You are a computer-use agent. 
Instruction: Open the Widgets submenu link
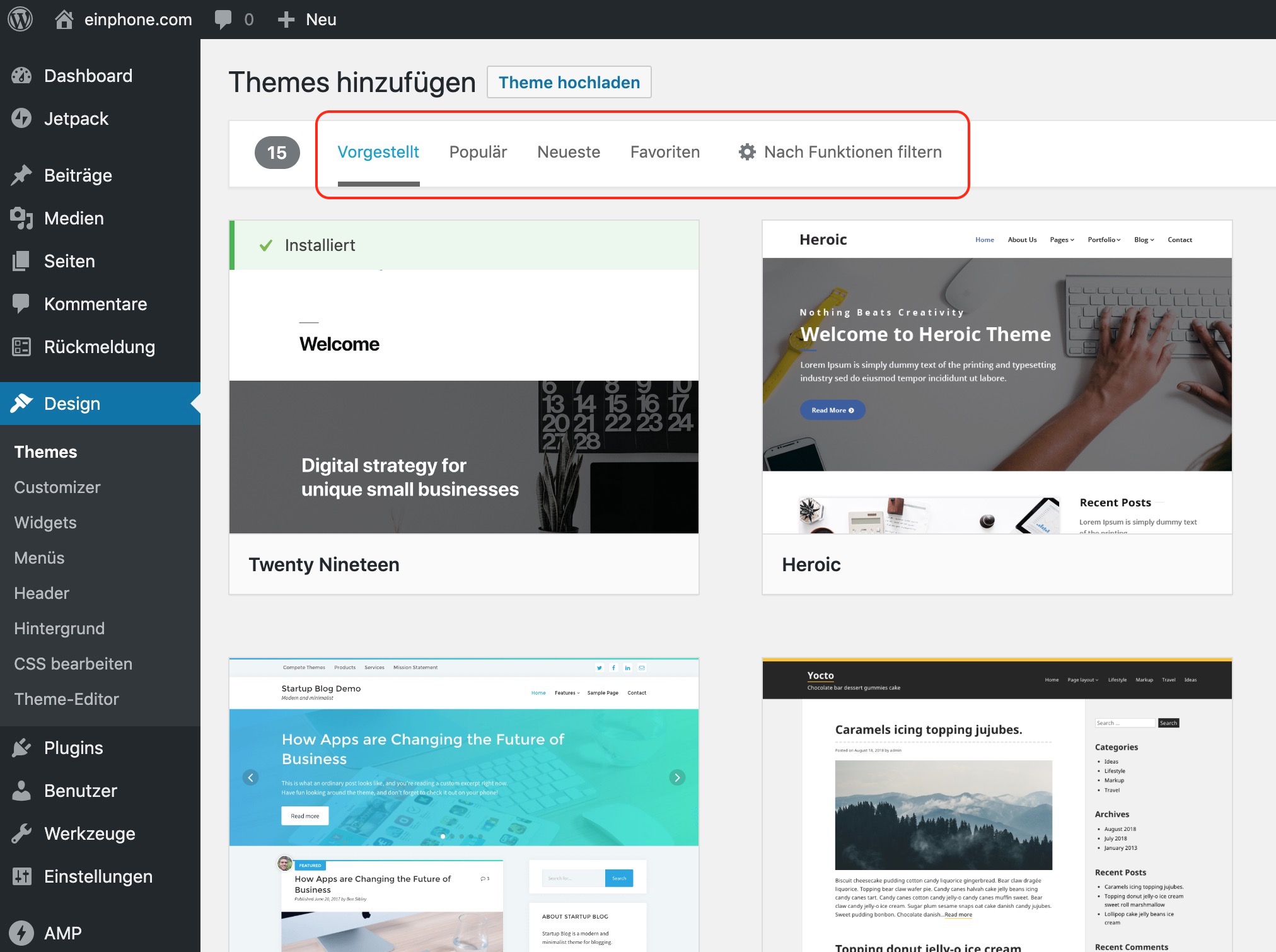pyautogui.click(x=45, y=523)
